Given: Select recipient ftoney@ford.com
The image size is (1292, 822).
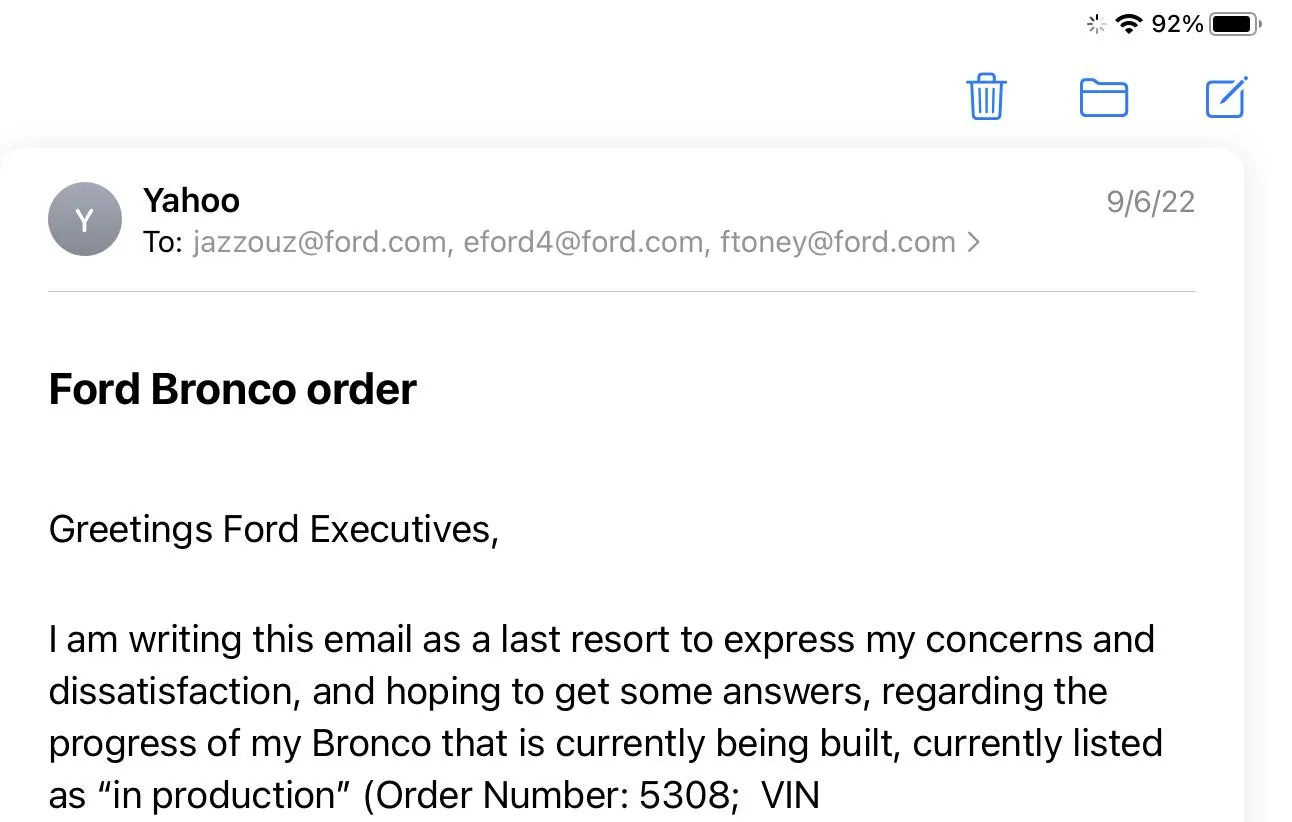Looking at the screenshot, I should 838,242.
